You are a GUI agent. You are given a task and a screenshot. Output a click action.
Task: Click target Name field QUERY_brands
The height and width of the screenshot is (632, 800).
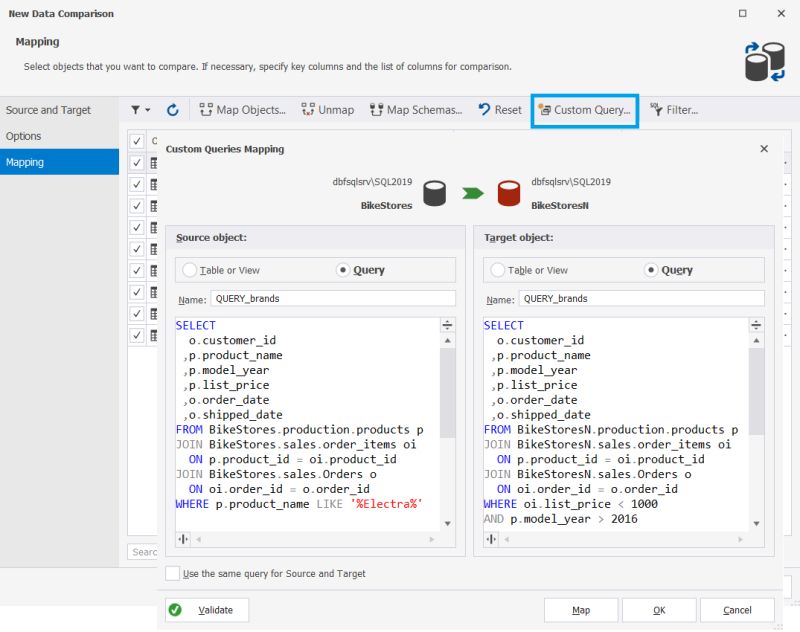641,298
